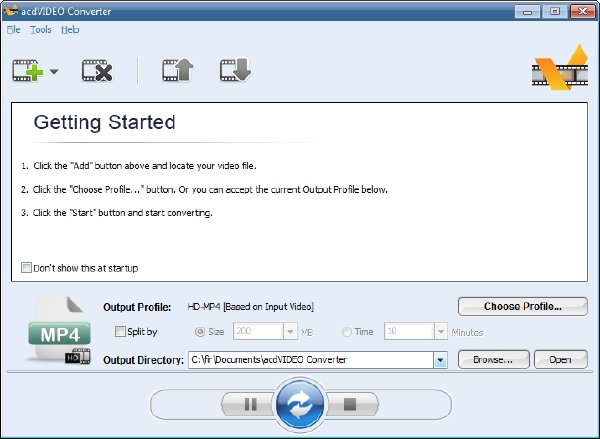Click the acdVIDEO logo at top right

[560, 67]
